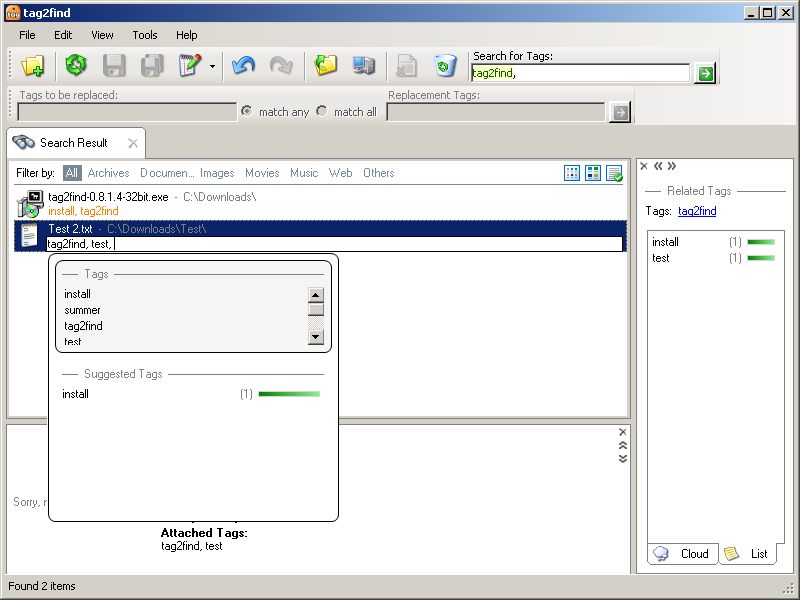This screenshot has width=800, height=600.
Task: Filter results by Others
Action: 379,173
